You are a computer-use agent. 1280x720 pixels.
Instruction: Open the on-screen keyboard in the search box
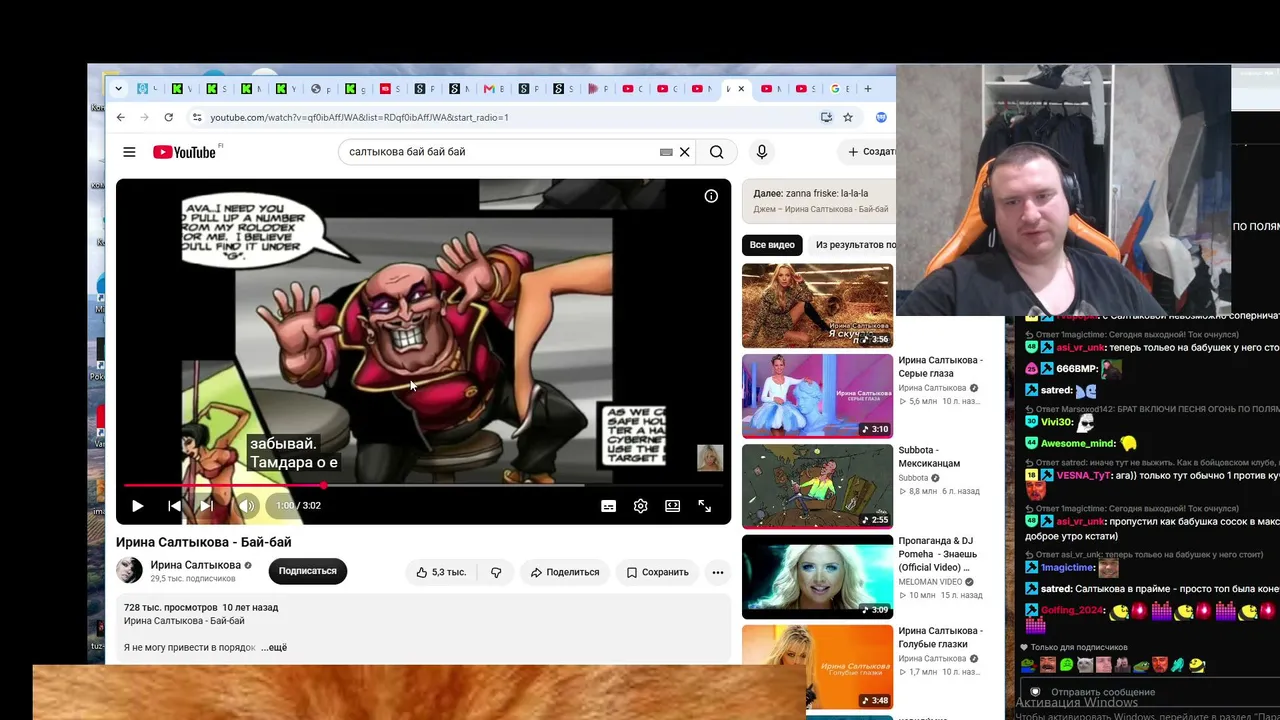[x=666, y=152]
